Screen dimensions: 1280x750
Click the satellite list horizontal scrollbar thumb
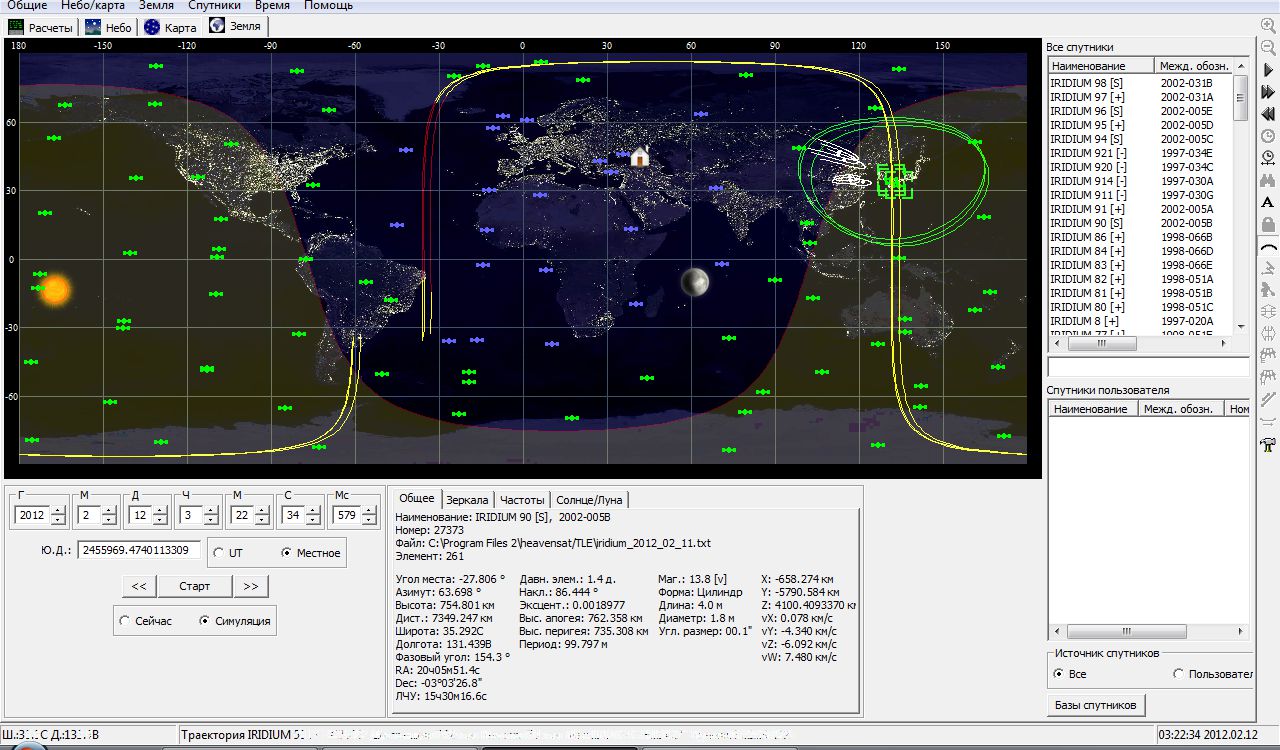tap(1102, 343)
